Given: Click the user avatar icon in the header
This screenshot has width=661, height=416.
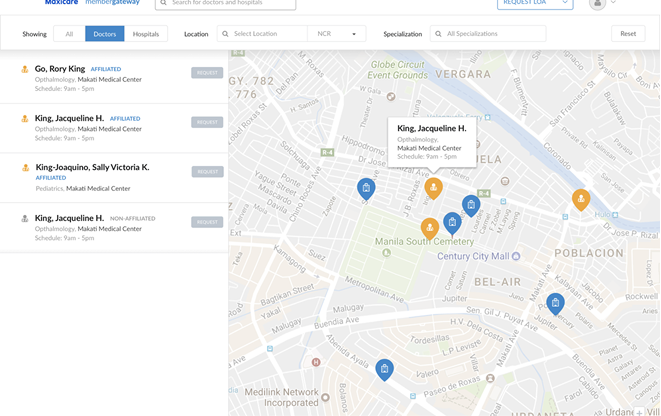Looking at the screenshot, I should tap(597, 3).
